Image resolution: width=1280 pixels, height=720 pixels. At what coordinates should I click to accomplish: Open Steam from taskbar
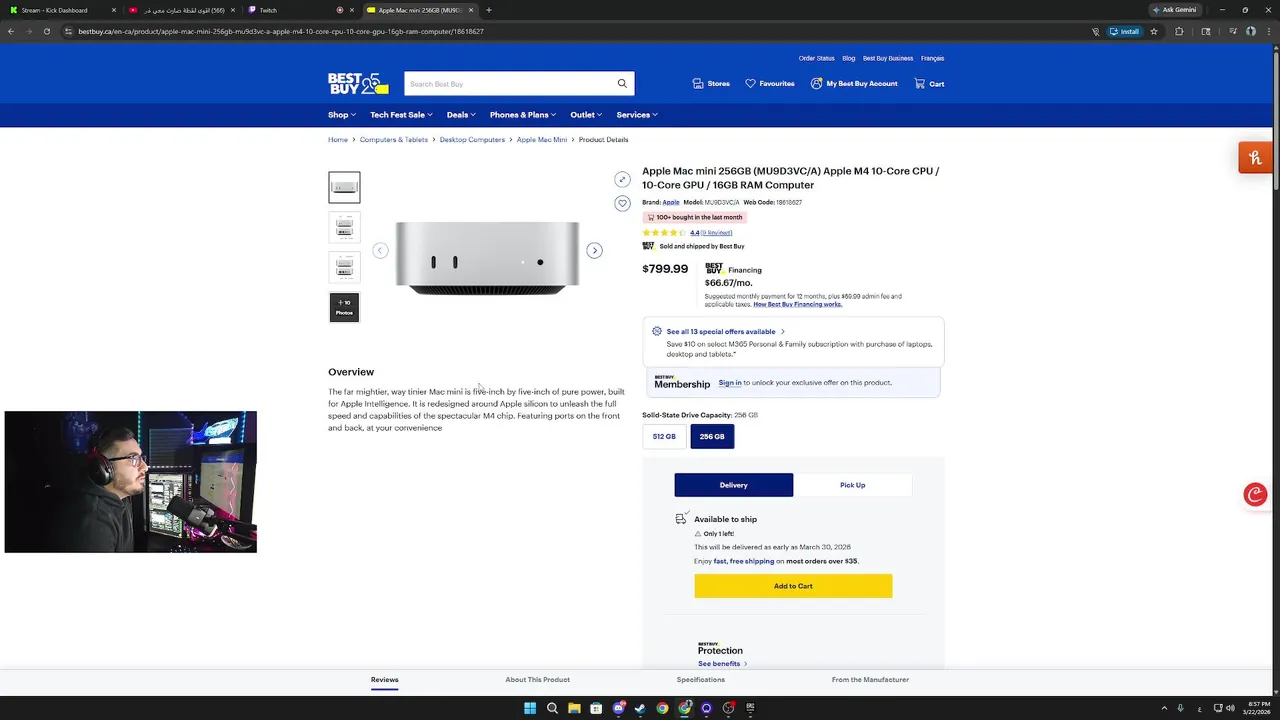coord(640,708)
